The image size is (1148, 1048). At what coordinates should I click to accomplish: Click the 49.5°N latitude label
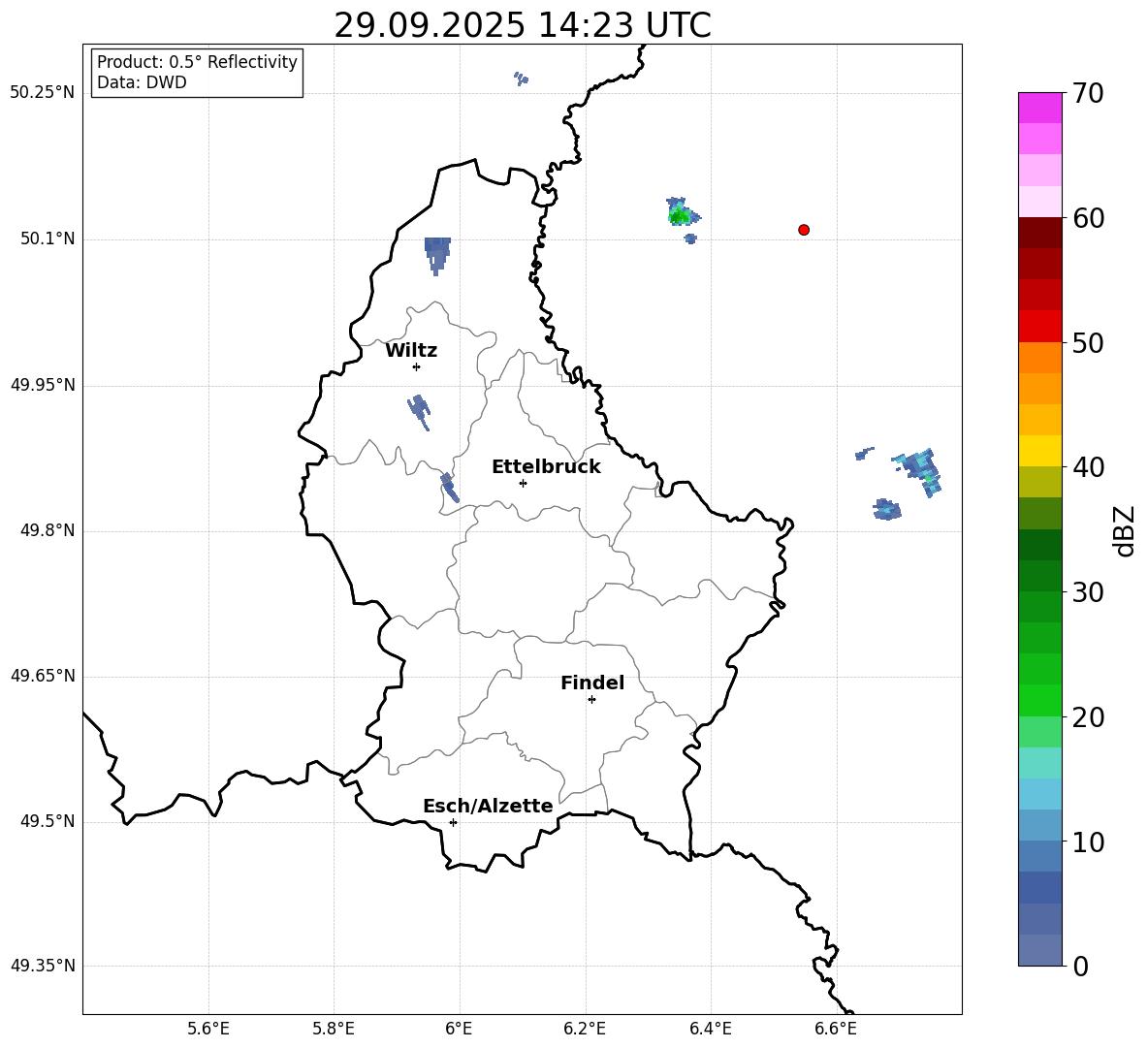pos(48,821)
